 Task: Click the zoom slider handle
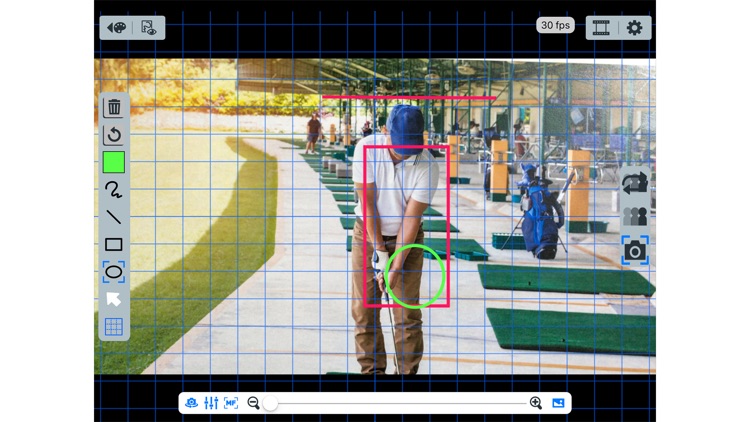coord(270,403)
